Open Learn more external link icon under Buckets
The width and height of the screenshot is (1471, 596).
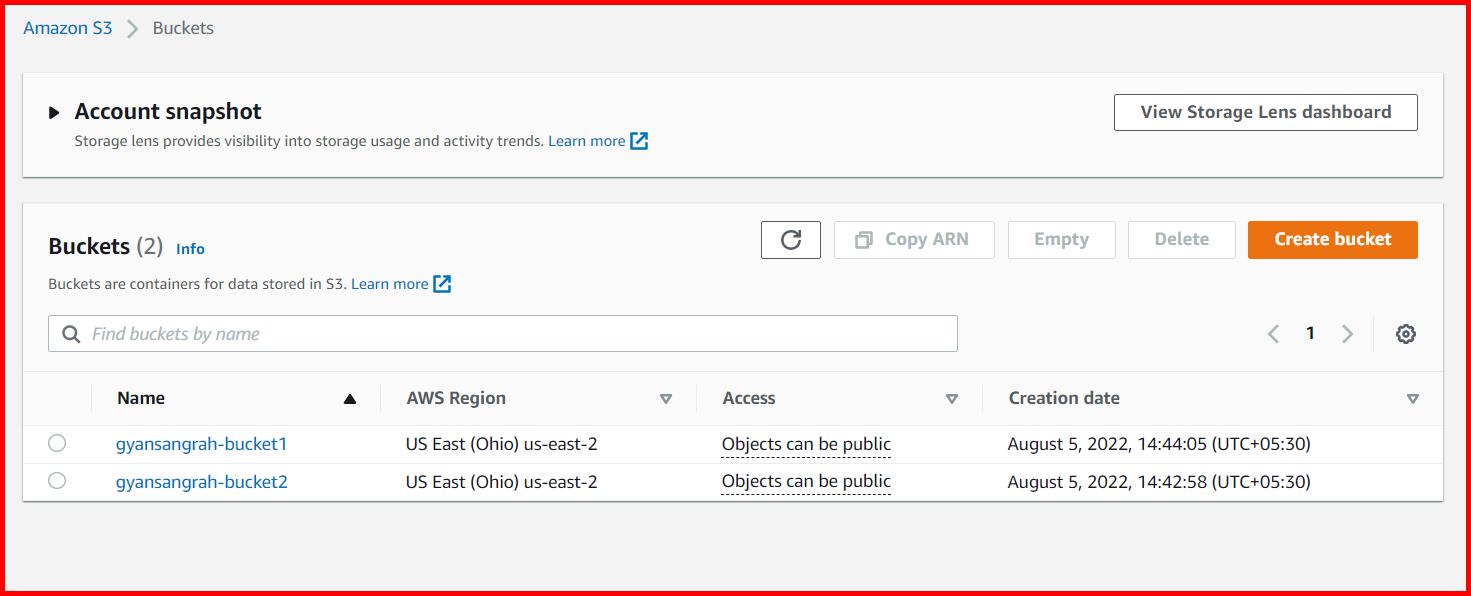coord(442,283)
